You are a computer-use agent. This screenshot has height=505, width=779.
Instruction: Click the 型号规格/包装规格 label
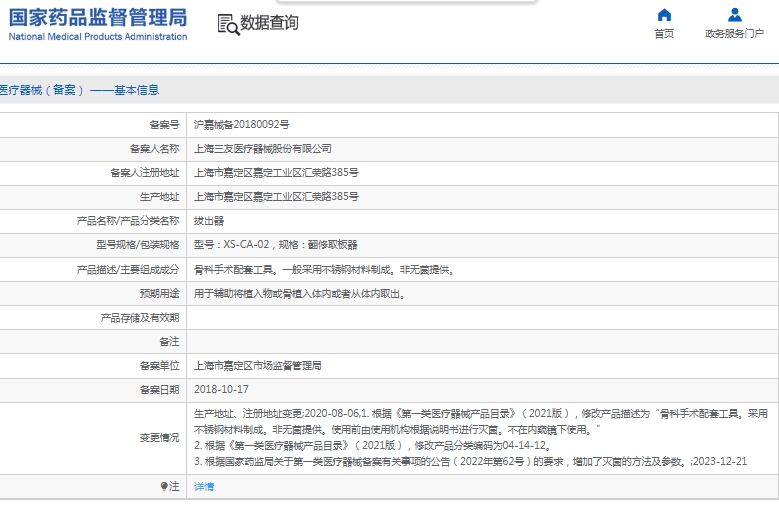(138, 245)
